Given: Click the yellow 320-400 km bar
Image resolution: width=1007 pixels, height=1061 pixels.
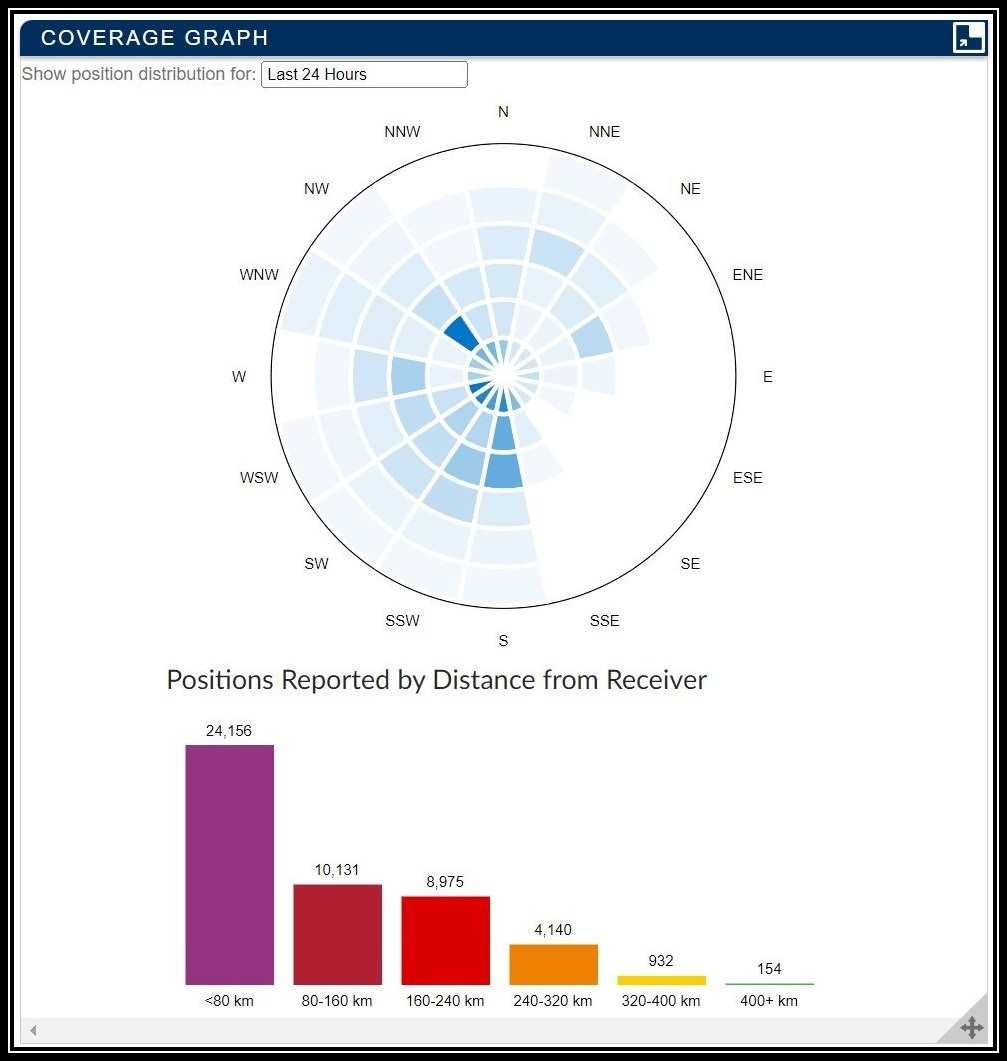Looking at the screenshot, I should click(661, 980).
